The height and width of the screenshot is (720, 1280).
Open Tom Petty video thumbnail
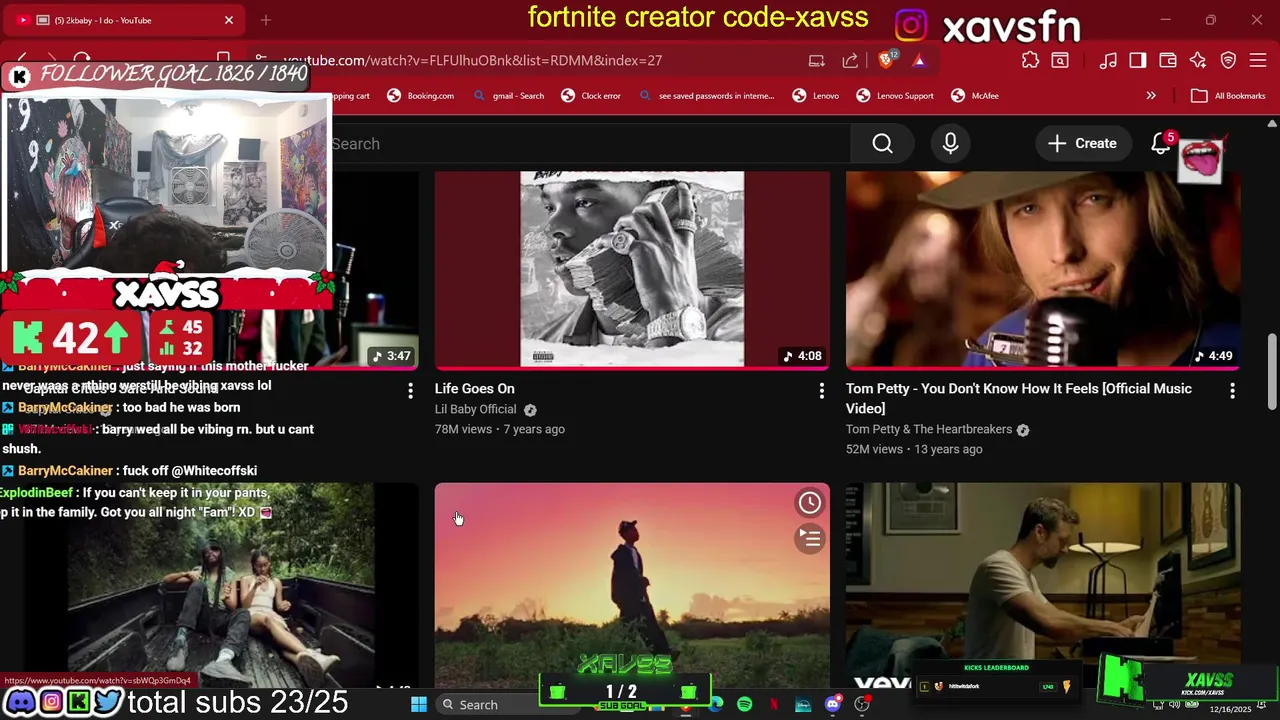tap(1043, 270)
